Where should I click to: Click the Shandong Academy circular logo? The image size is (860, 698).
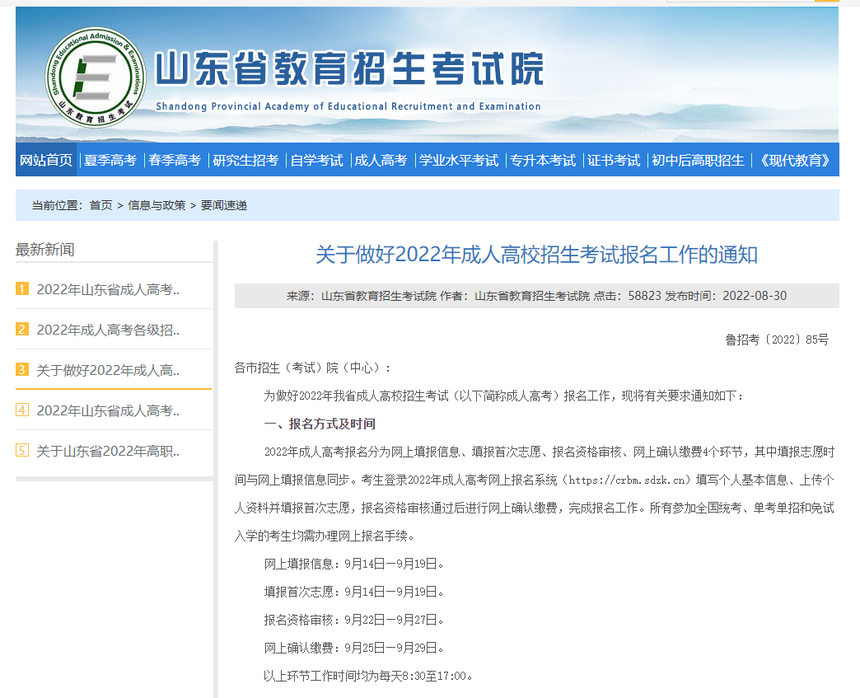click(95, 77)
